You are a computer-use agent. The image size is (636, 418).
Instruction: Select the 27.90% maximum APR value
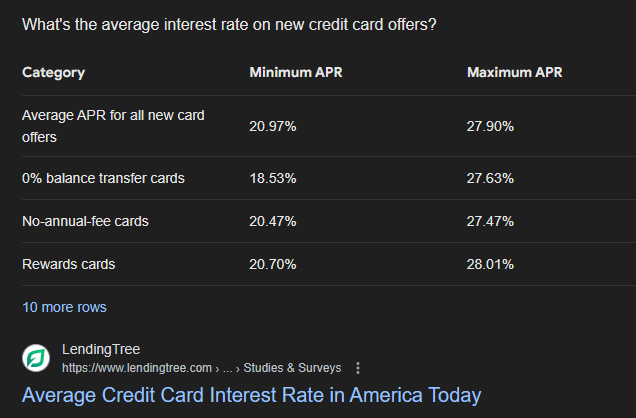click(490, 126)
